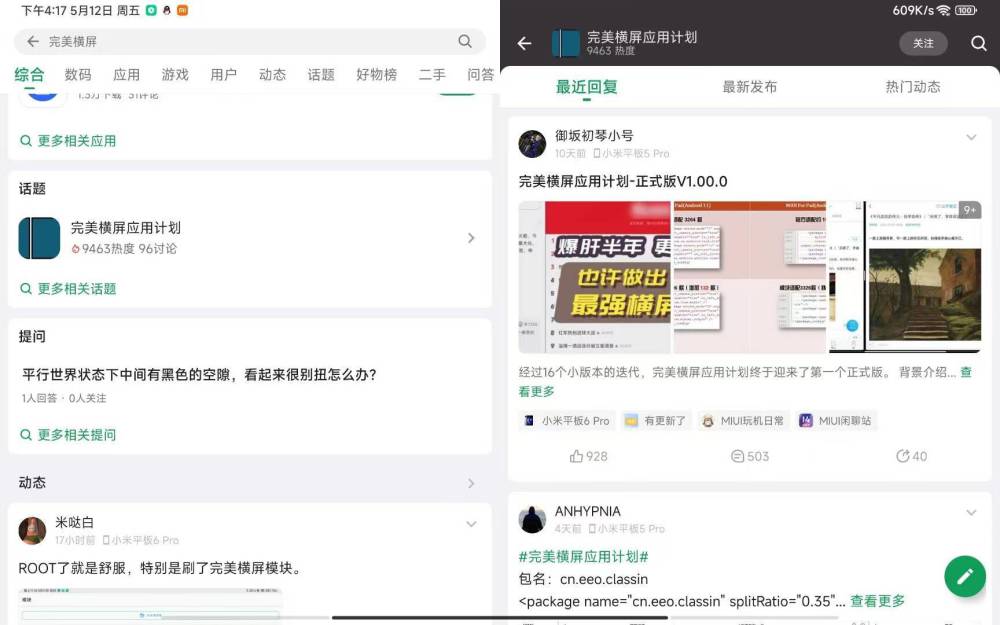Viewport: 1000px width, 625px height.
Task: Open 御坂初琴小号's avatar
Action: pyautogui.click(x=532, y=144)
